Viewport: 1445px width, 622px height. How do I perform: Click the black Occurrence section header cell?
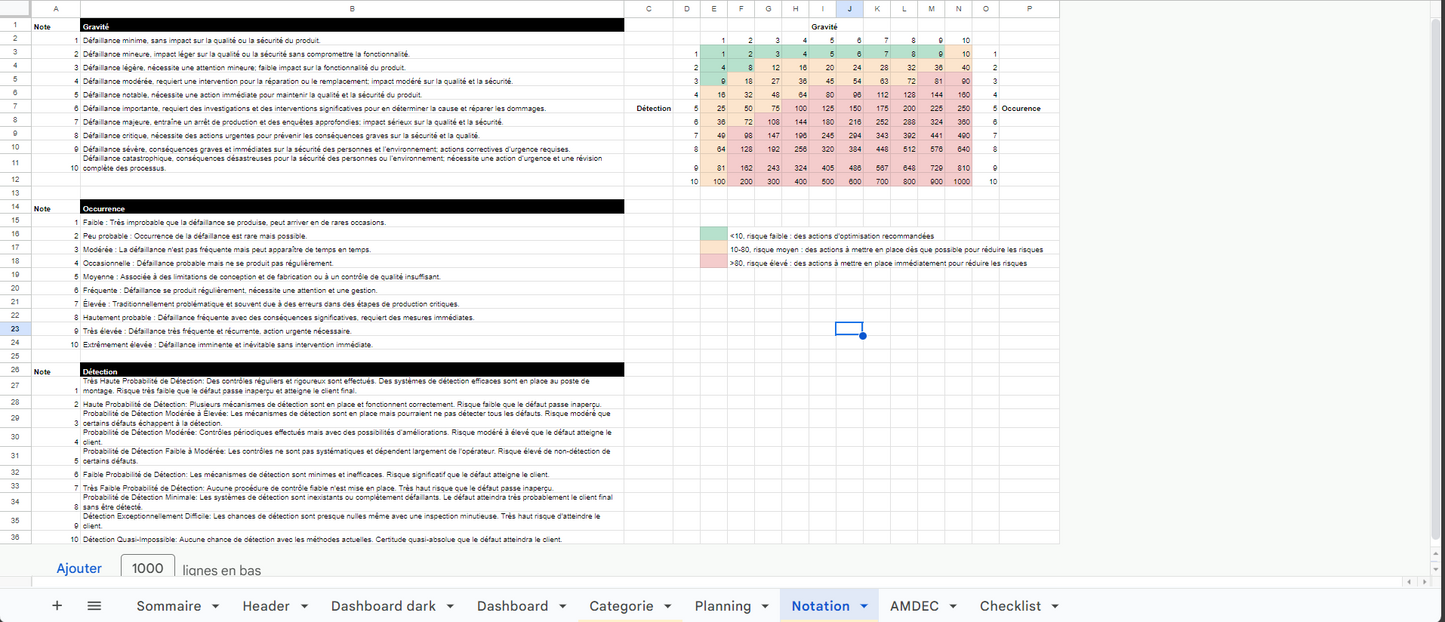point(352,208)
